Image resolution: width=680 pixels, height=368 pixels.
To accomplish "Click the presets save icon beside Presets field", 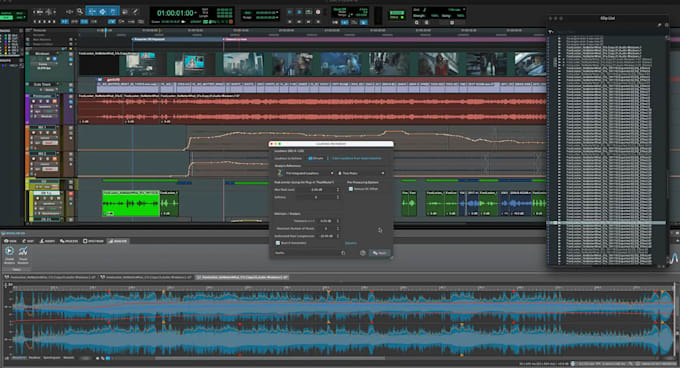I will coord(343,253).
